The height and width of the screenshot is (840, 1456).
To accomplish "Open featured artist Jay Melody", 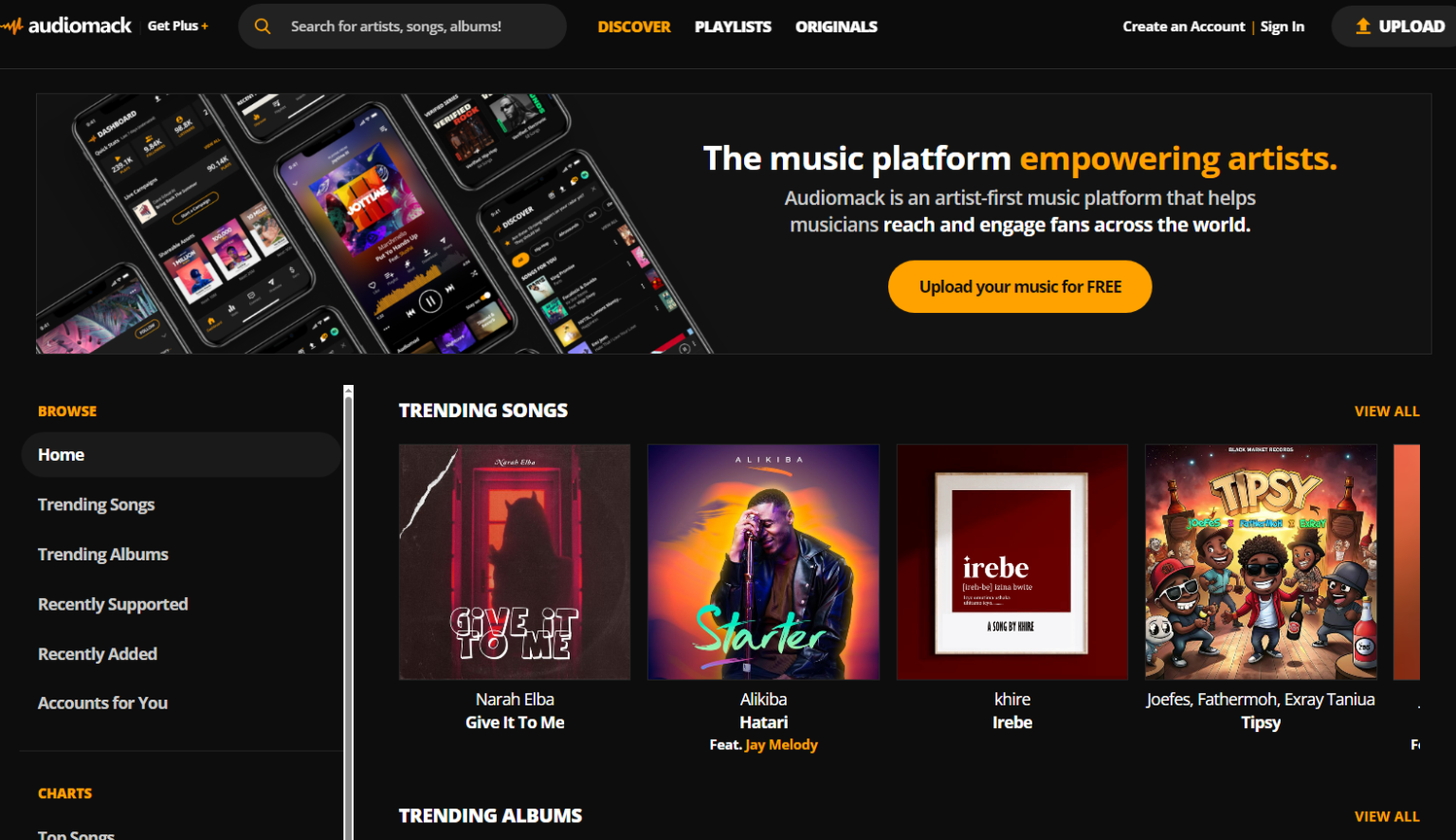I will [x=781, y=744].
